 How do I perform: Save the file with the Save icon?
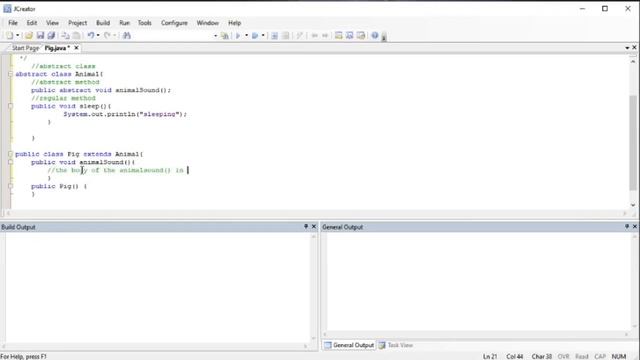pos(40,36)
